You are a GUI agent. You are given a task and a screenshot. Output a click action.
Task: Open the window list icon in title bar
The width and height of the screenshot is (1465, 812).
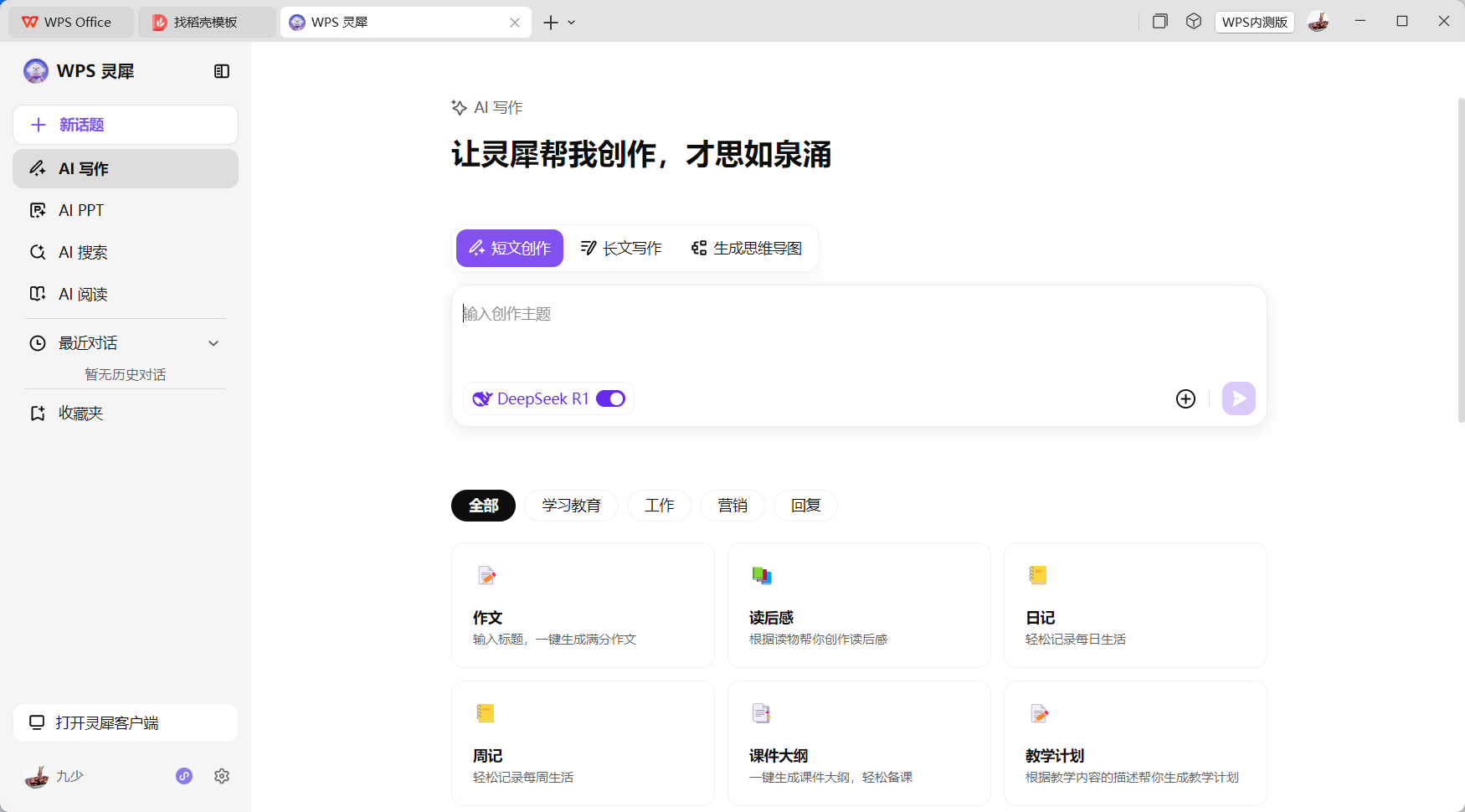(1159, 22)
